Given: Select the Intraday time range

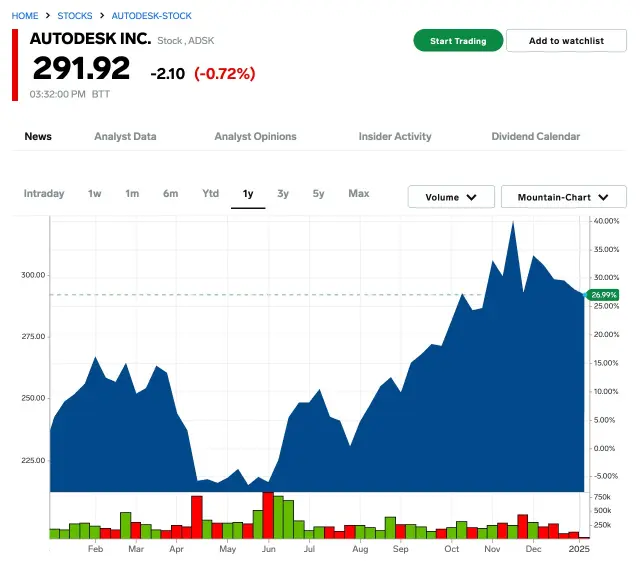Looking at the screenshot, I should [x=44, y=194].
